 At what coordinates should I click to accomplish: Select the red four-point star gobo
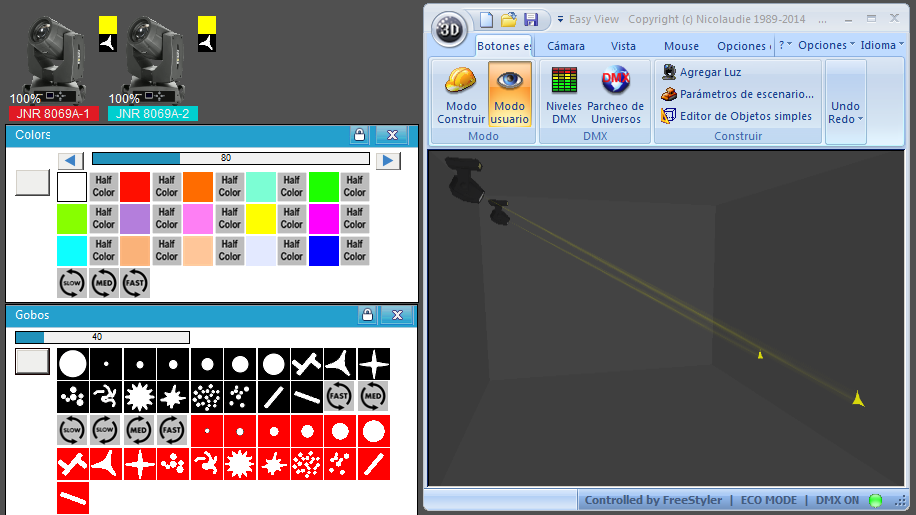(x=140, y=464)
